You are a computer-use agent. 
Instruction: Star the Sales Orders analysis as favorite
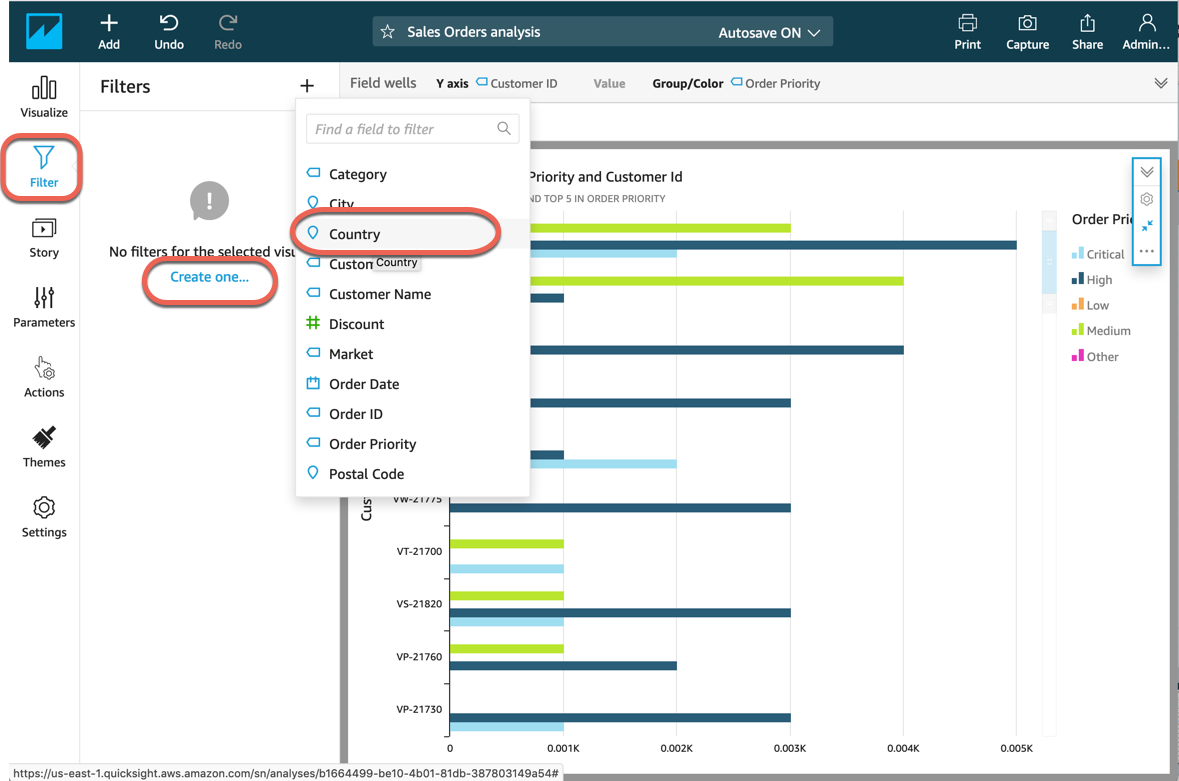388,32
